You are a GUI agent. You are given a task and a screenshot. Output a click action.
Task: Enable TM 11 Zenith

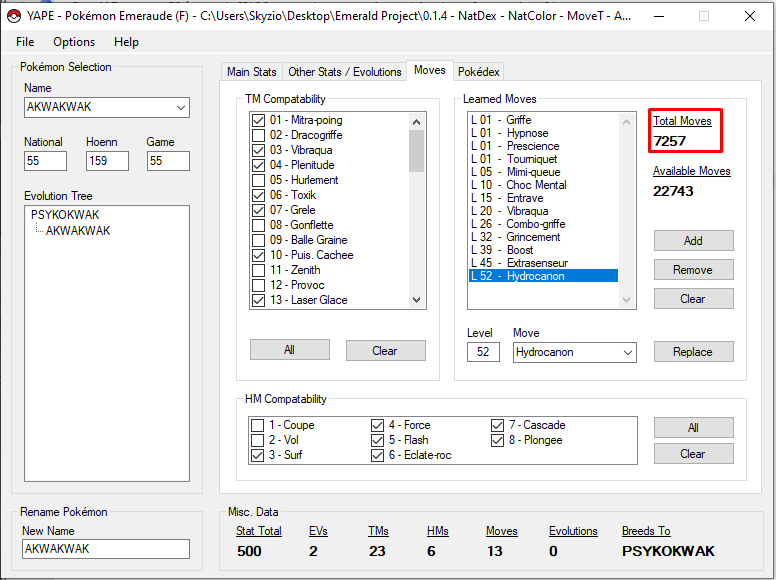pyautogui.click(x=258, y=270)
